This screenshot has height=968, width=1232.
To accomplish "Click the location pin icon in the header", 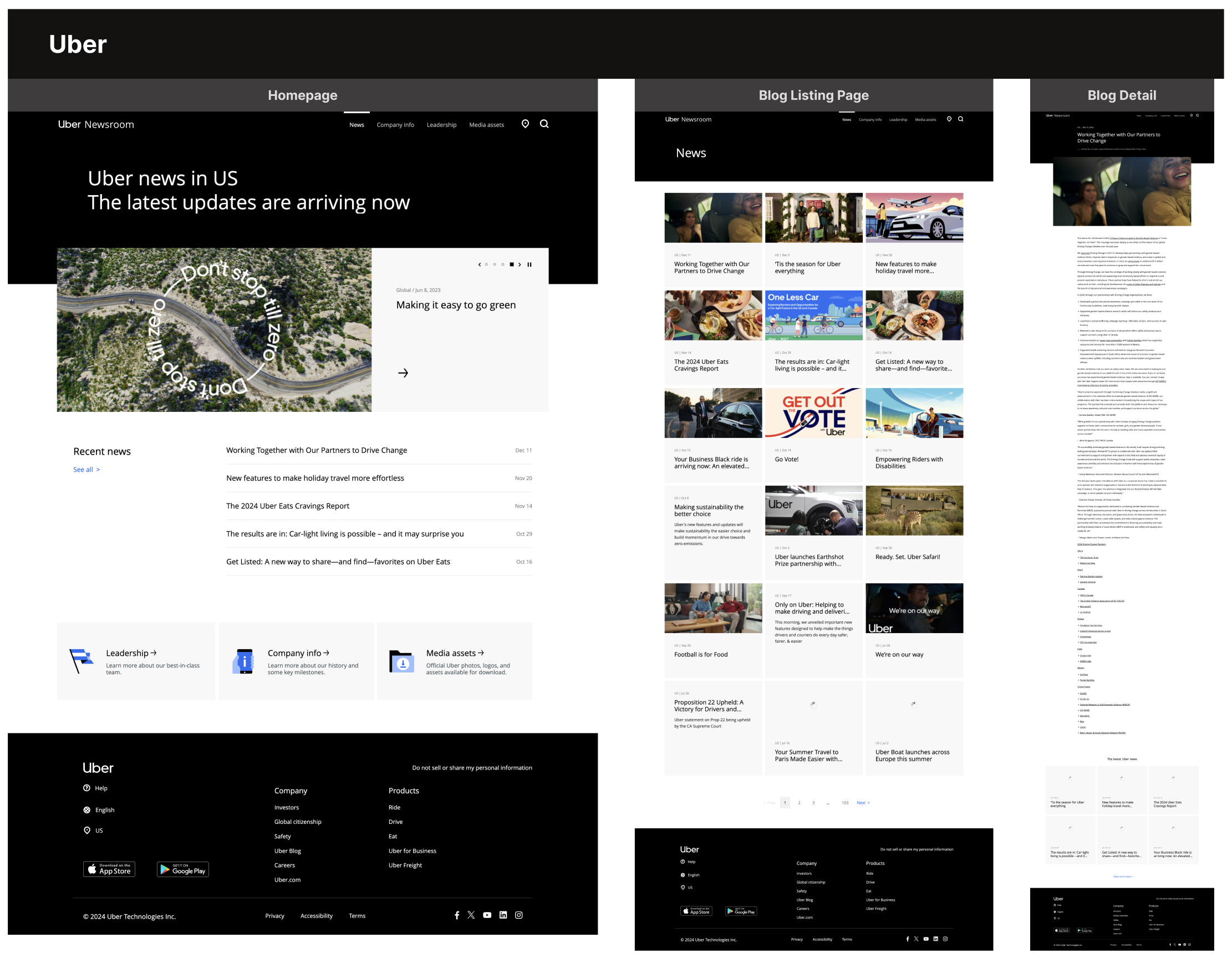I will point(525,124).
